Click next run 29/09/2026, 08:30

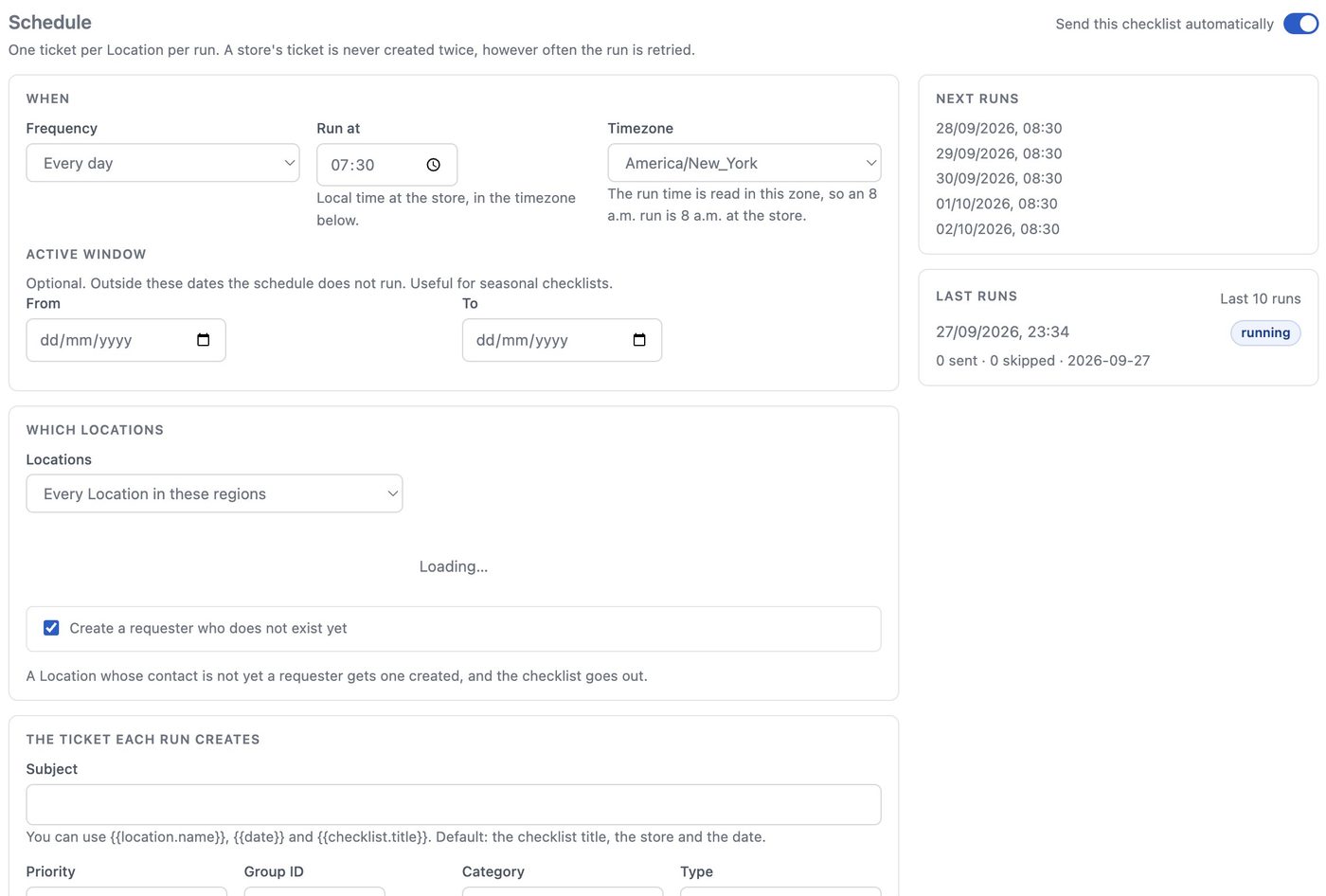tap(998, 153)
